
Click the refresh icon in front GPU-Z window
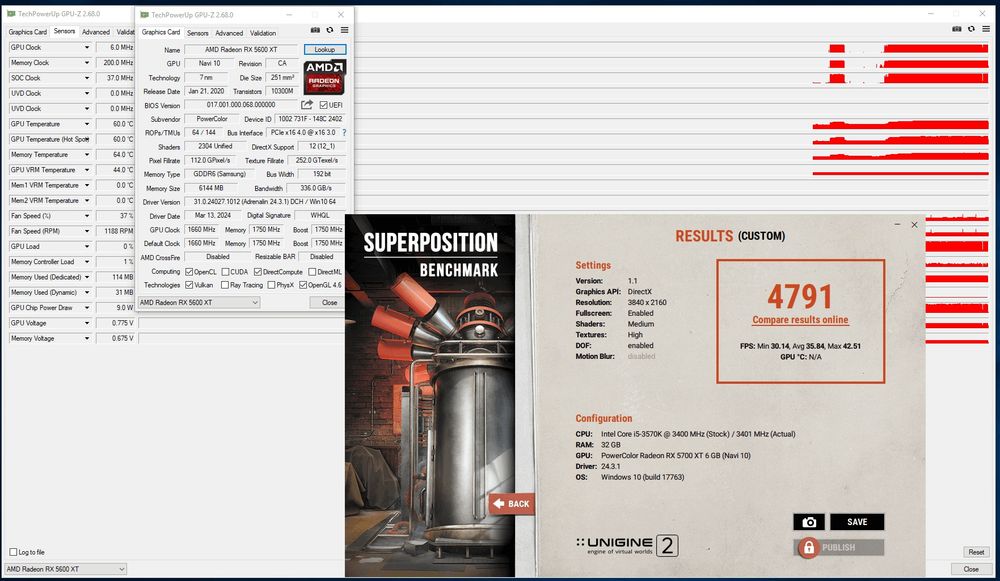pyautogui.click(x=330, y=30)
